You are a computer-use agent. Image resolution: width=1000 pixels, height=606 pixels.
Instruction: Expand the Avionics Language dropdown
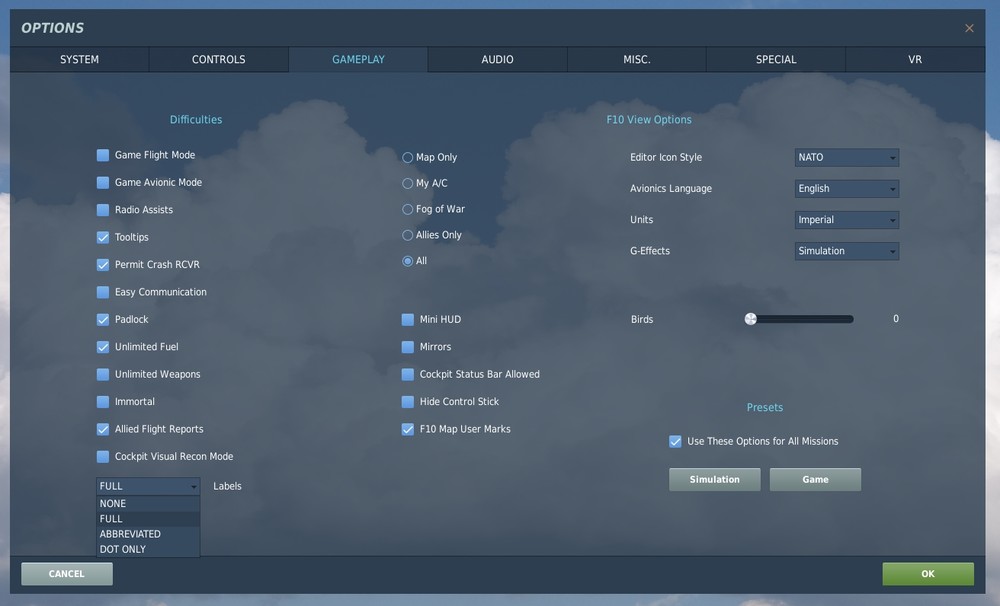pos(846,189)
